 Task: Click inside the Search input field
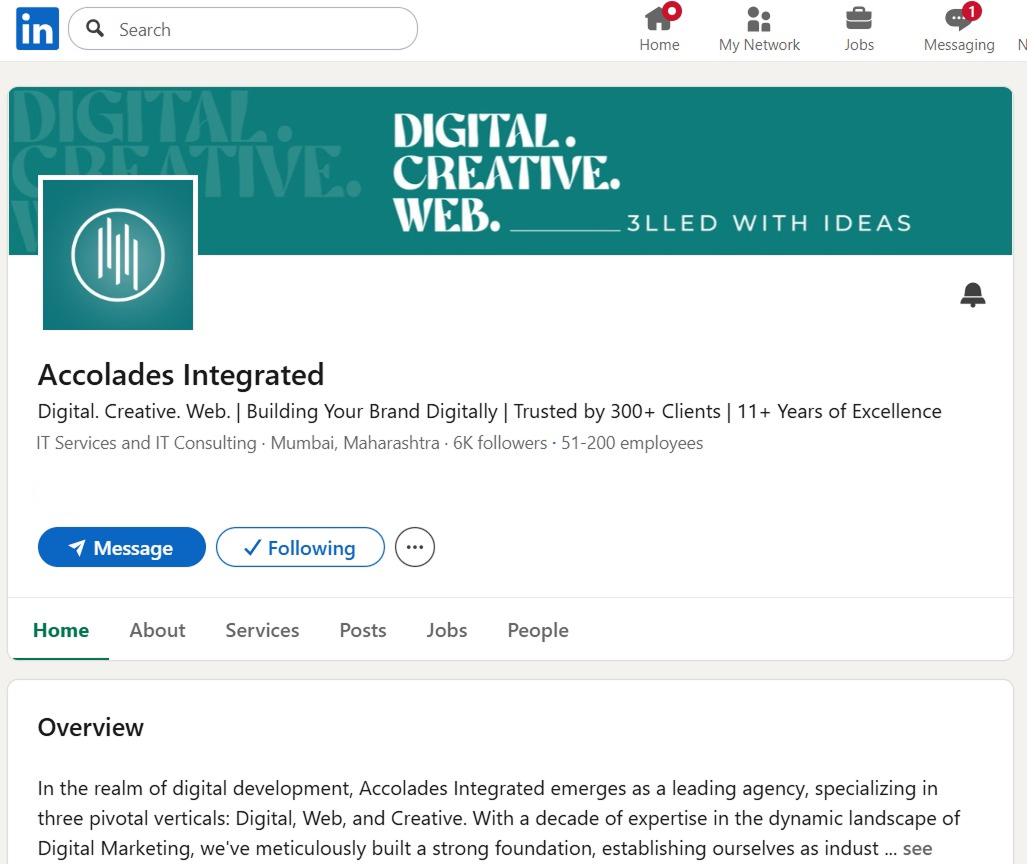(x=260, y=29)
